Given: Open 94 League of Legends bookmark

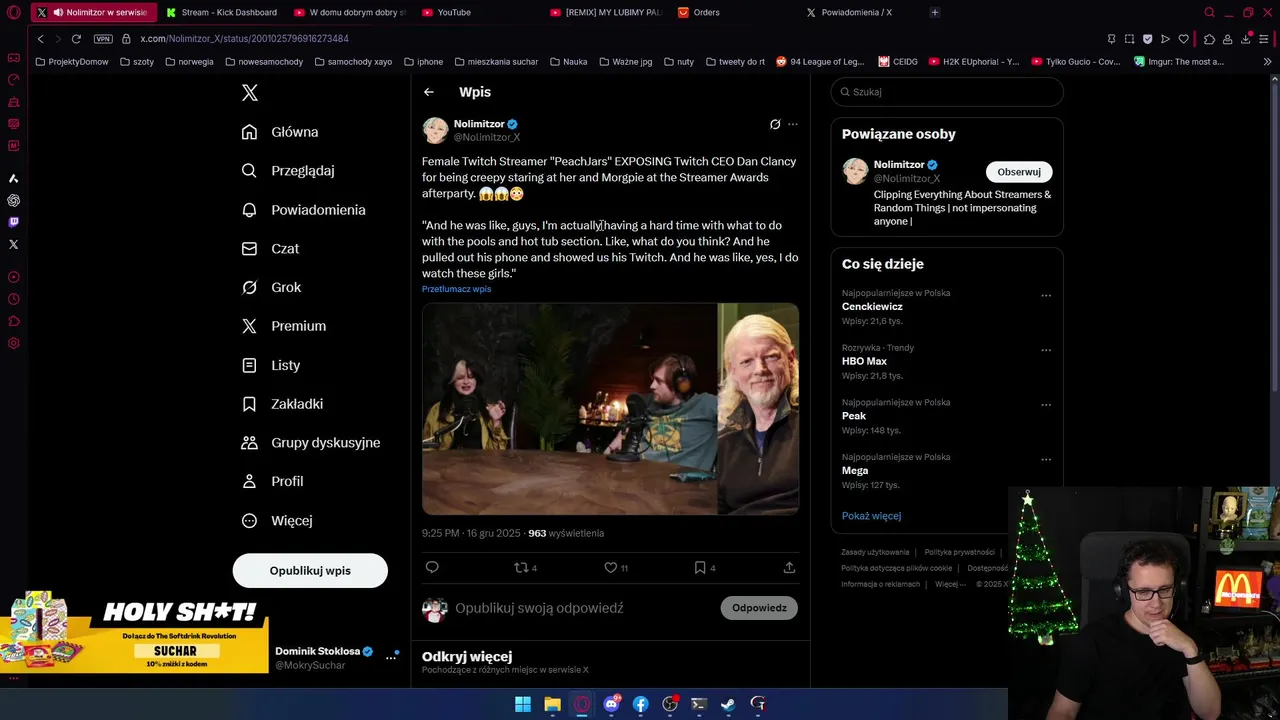Looking at the screenshot, I should click(820, 62).
